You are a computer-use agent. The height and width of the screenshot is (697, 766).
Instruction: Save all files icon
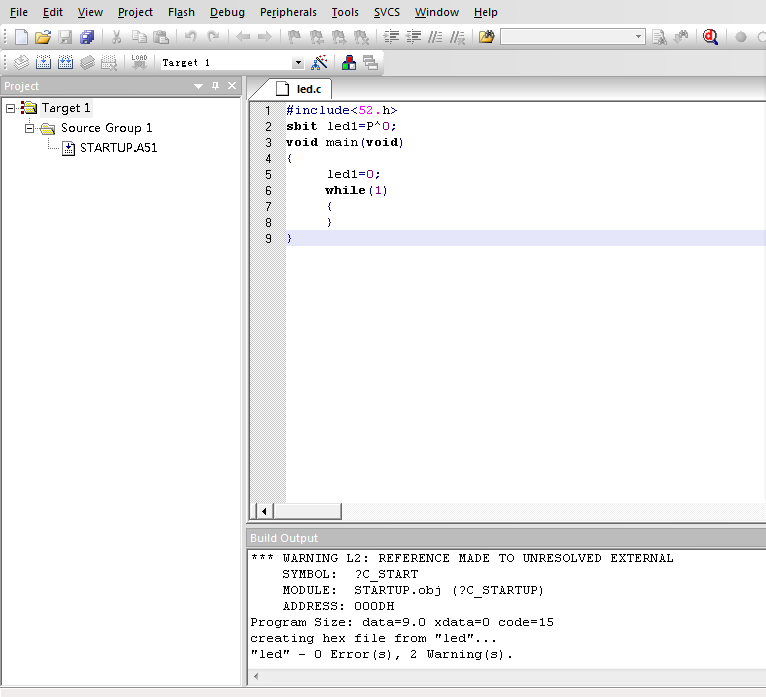tap(87, 37)
